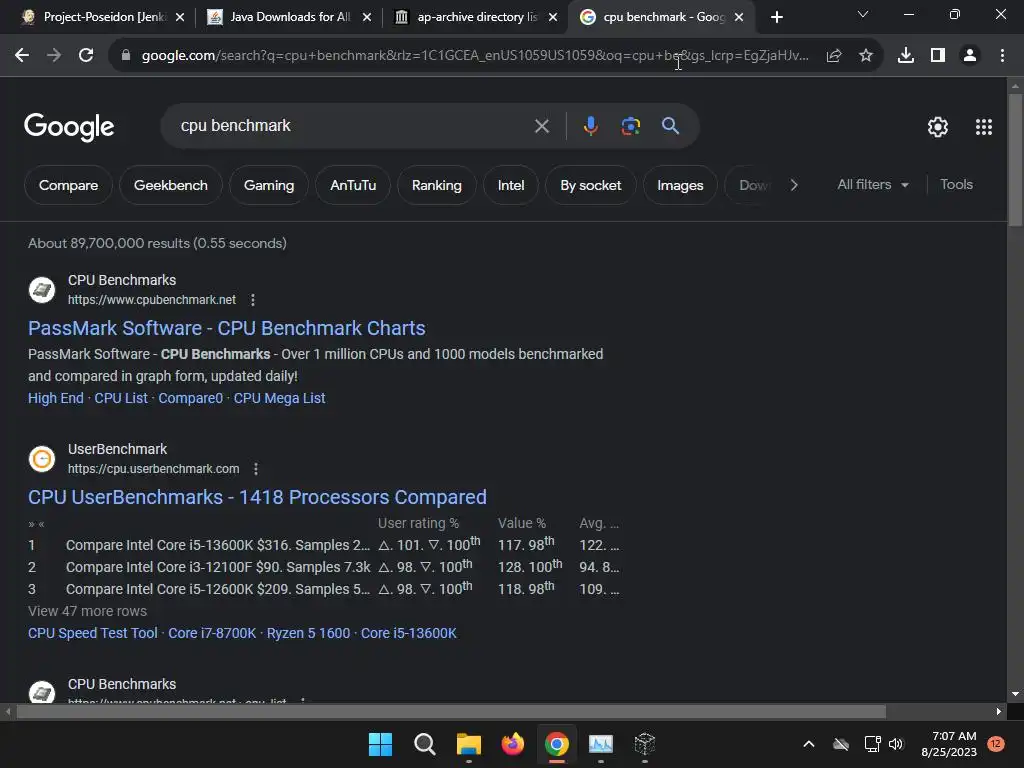Select the Geekbench filter chip
Viewport: 1024px width, 768px height.
point(170,185)
